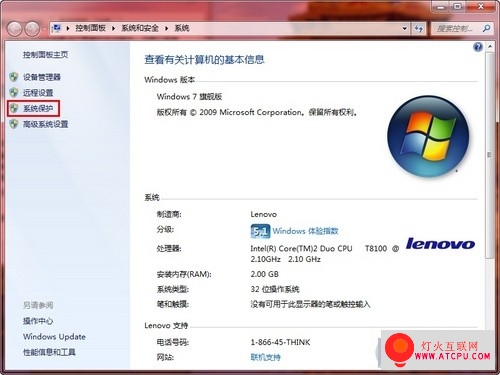The height and width of the screenshot is (375, 500).
Task: Click the Windows 7 旗舰版 text
Action: click(189, 97)
